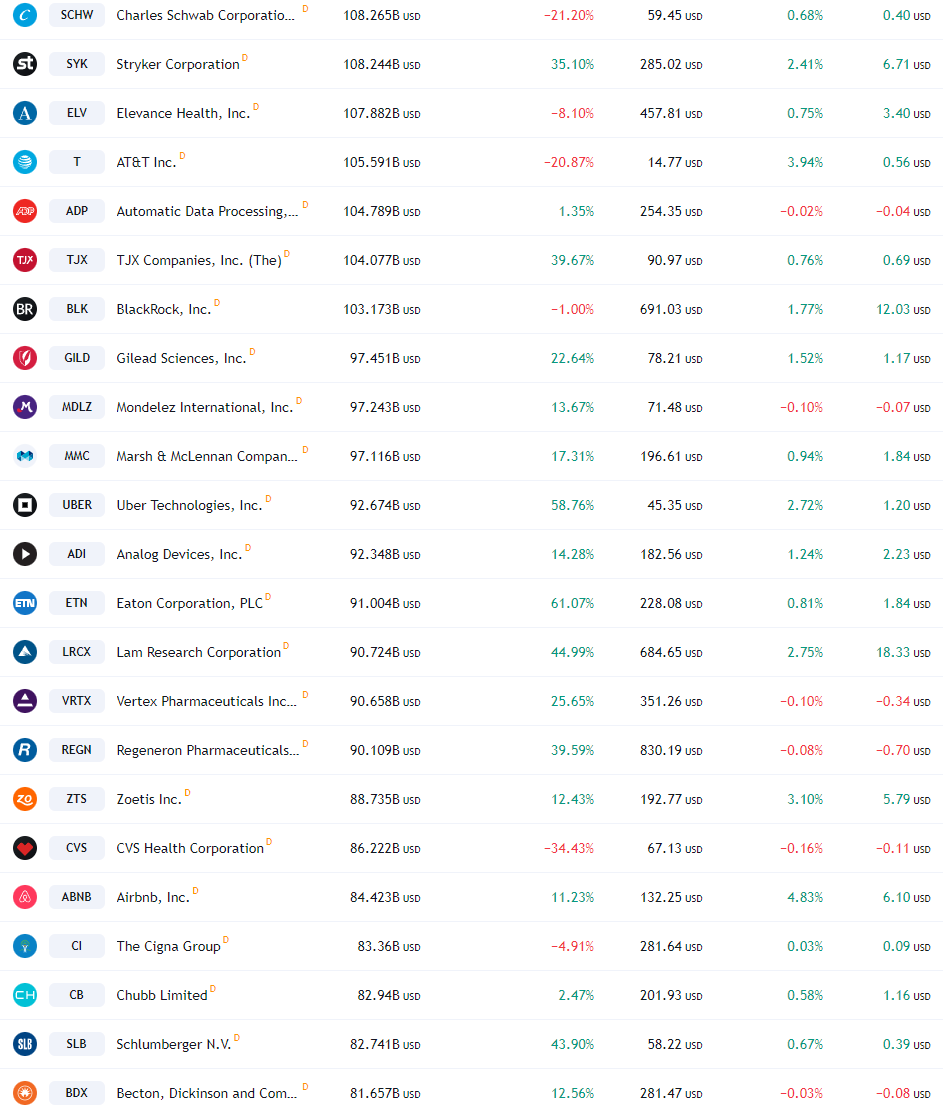Viewport: 943px width, 1106px height.
Task: Open the Zoetis Inc. company link
Action: (149, 799)
